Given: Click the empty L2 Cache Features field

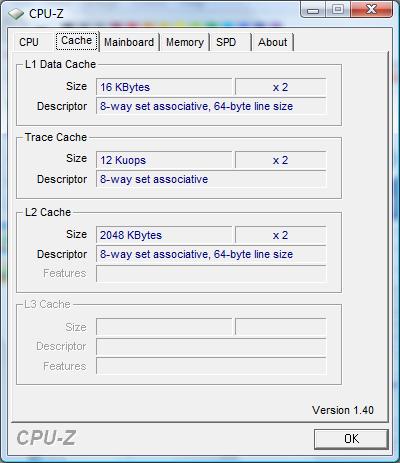Looking at the screenshot, I should point(211,274).
